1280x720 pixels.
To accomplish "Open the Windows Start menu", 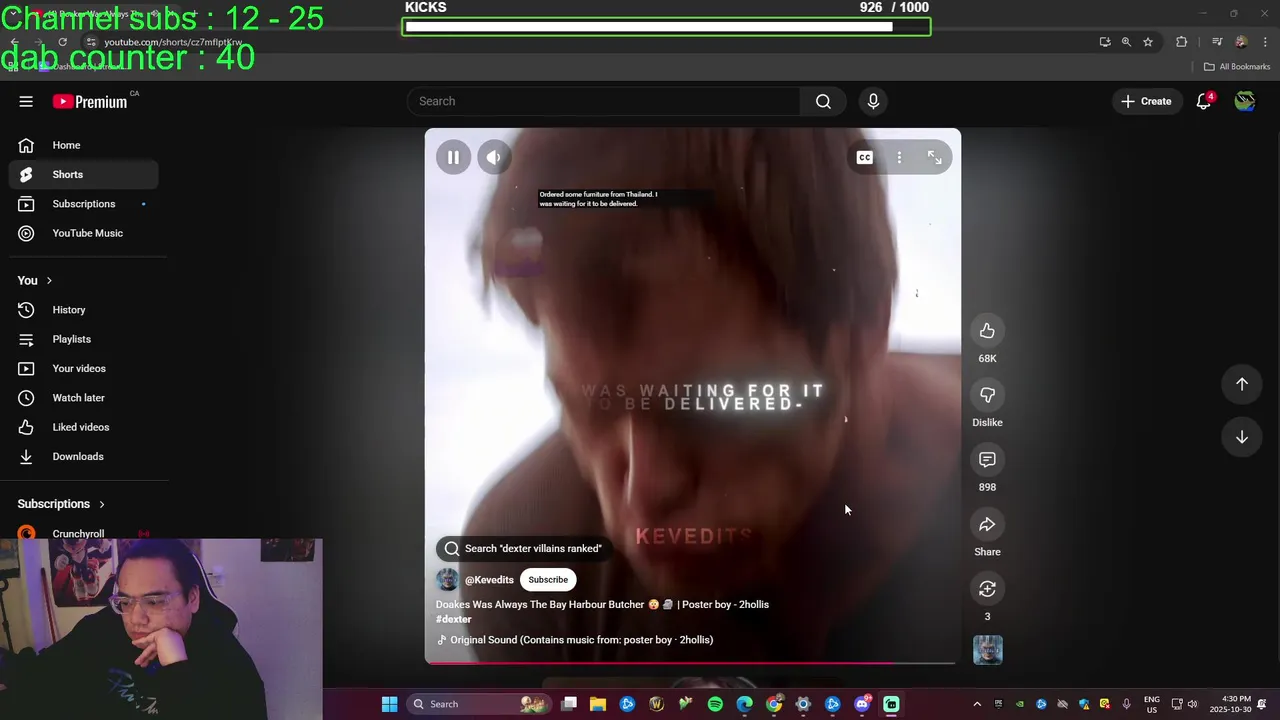I will tap(389, 704).
